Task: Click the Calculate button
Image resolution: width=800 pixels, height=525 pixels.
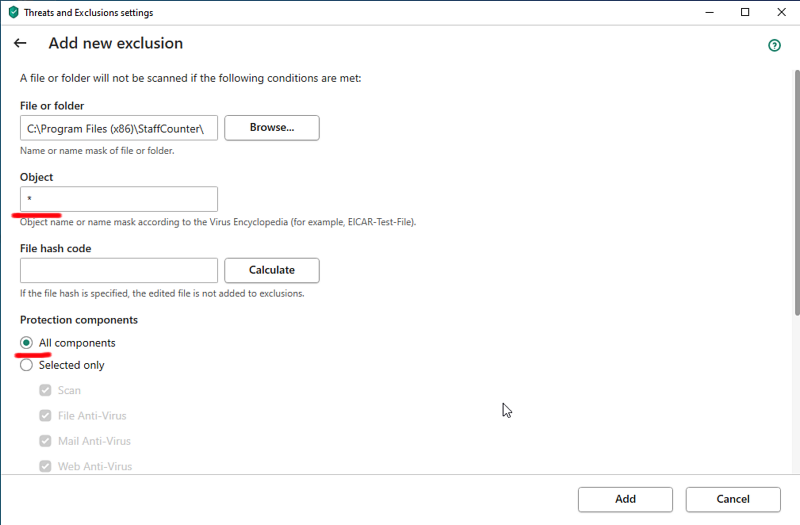Action: (272, 270)
